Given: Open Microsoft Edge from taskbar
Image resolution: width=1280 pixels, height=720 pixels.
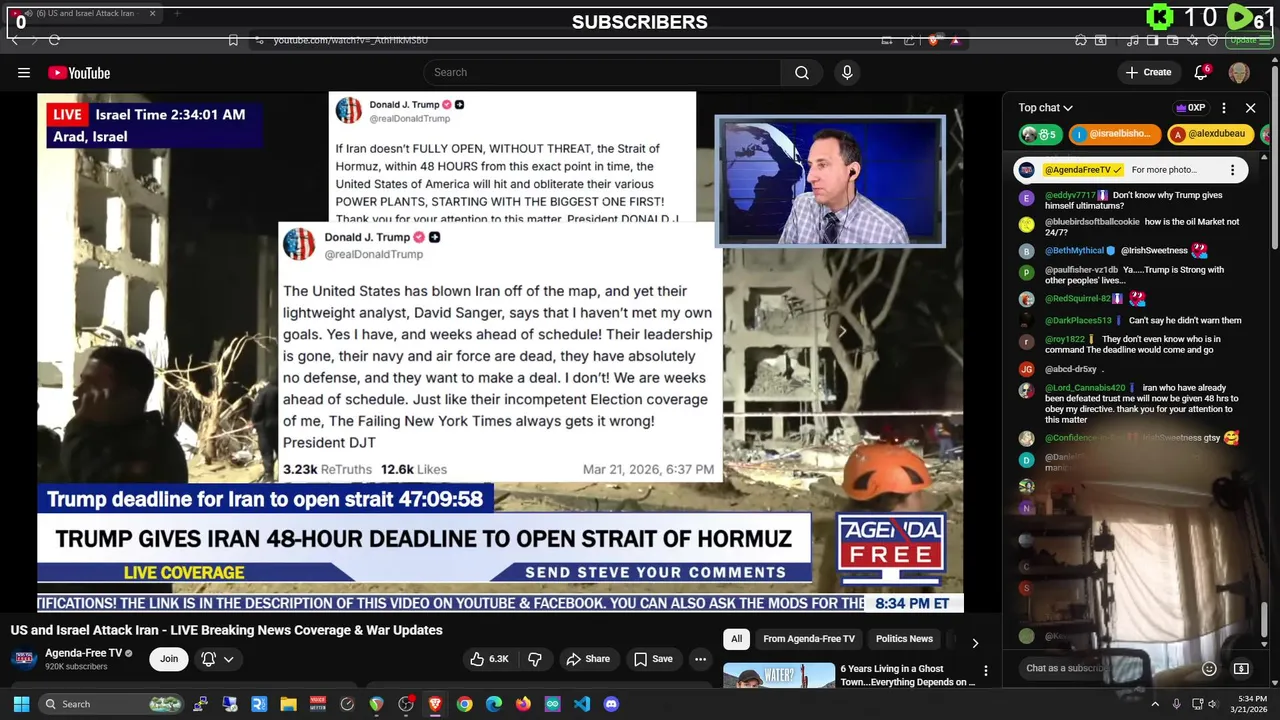Looking at the screenshot, I should [x=494, y=704].
